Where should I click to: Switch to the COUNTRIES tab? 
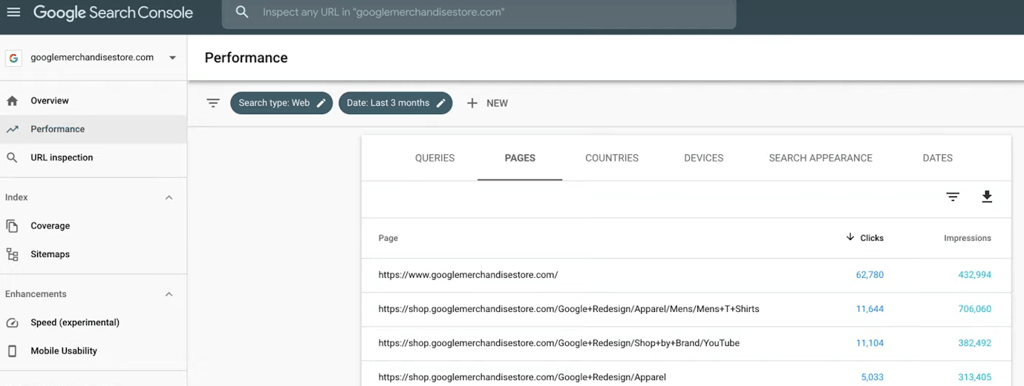tap(612, 158)
